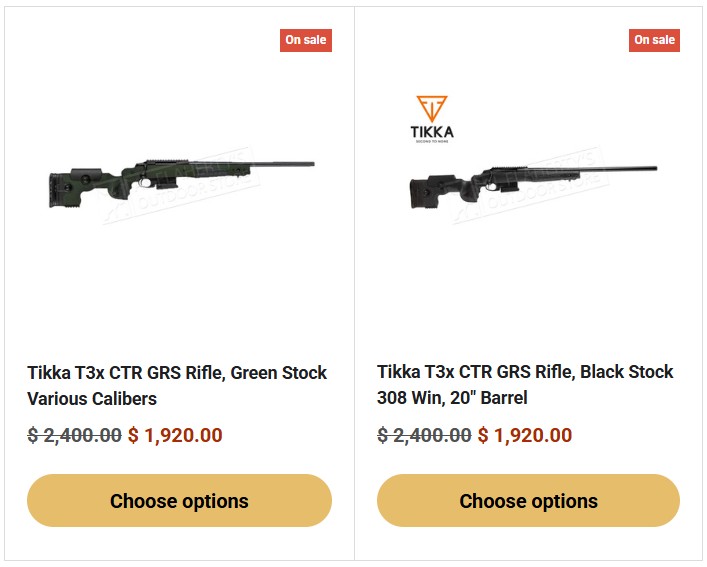Select the "308 Win, 20" Barrel" title text
The height and width of the screenshot is (567, 707).
pos(452,398)
